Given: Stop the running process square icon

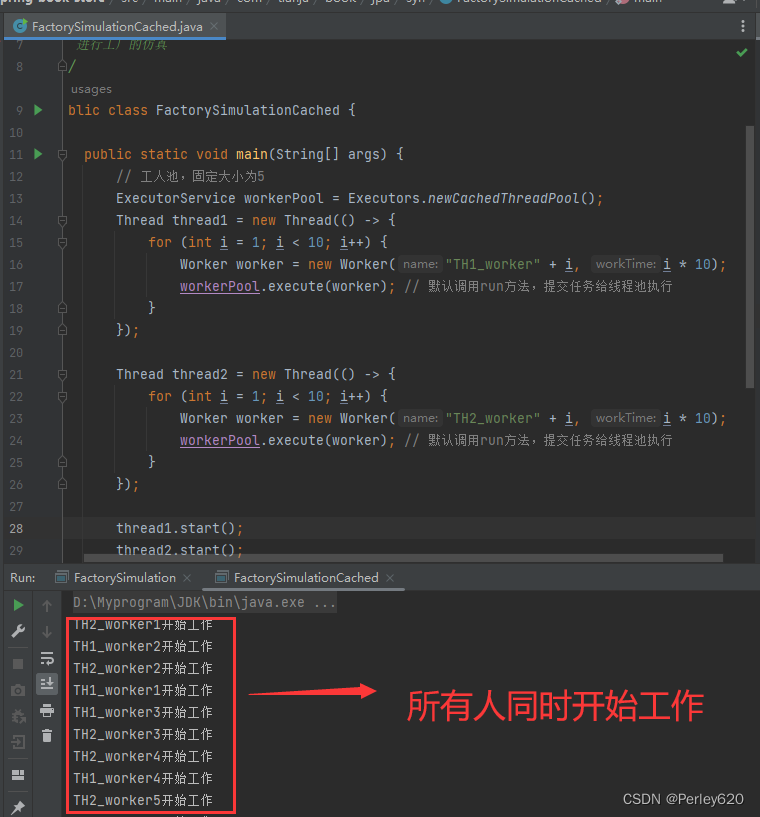Looking at the screenshot, I should pos(18,664).
